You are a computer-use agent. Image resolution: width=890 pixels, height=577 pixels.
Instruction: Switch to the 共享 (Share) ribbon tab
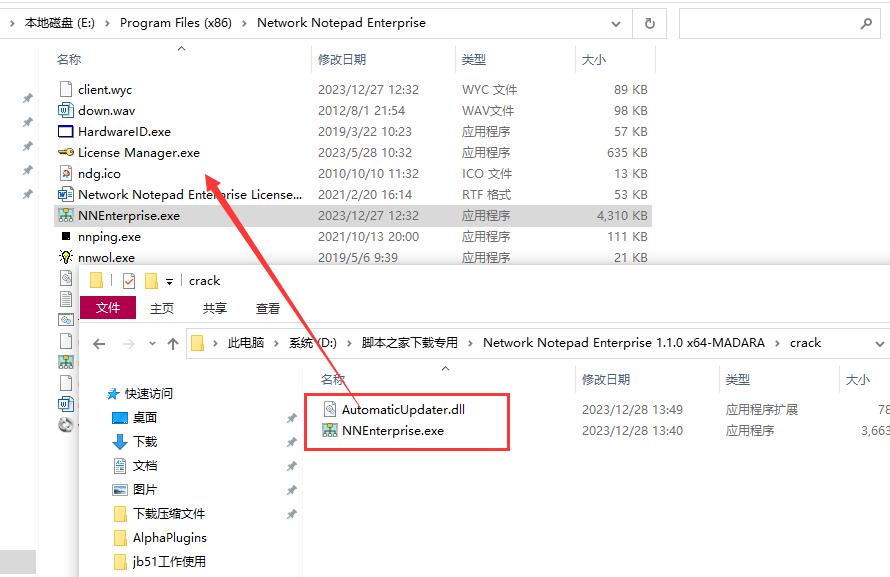pyautogui.click(x=215, y=308)
